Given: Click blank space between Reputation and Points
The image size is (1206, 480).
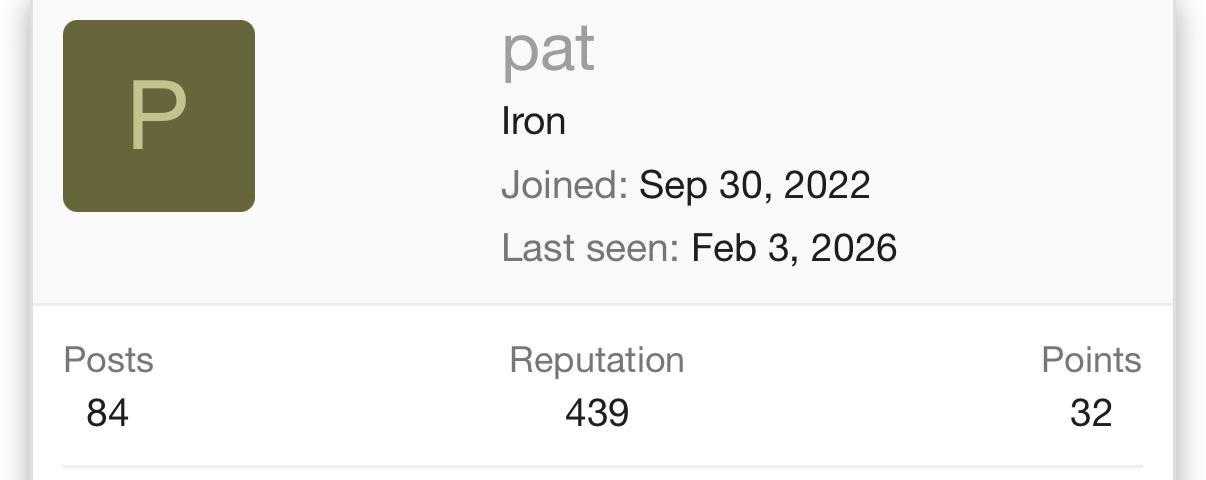Looking at the screenshot, I should click(x=860, y=385).
